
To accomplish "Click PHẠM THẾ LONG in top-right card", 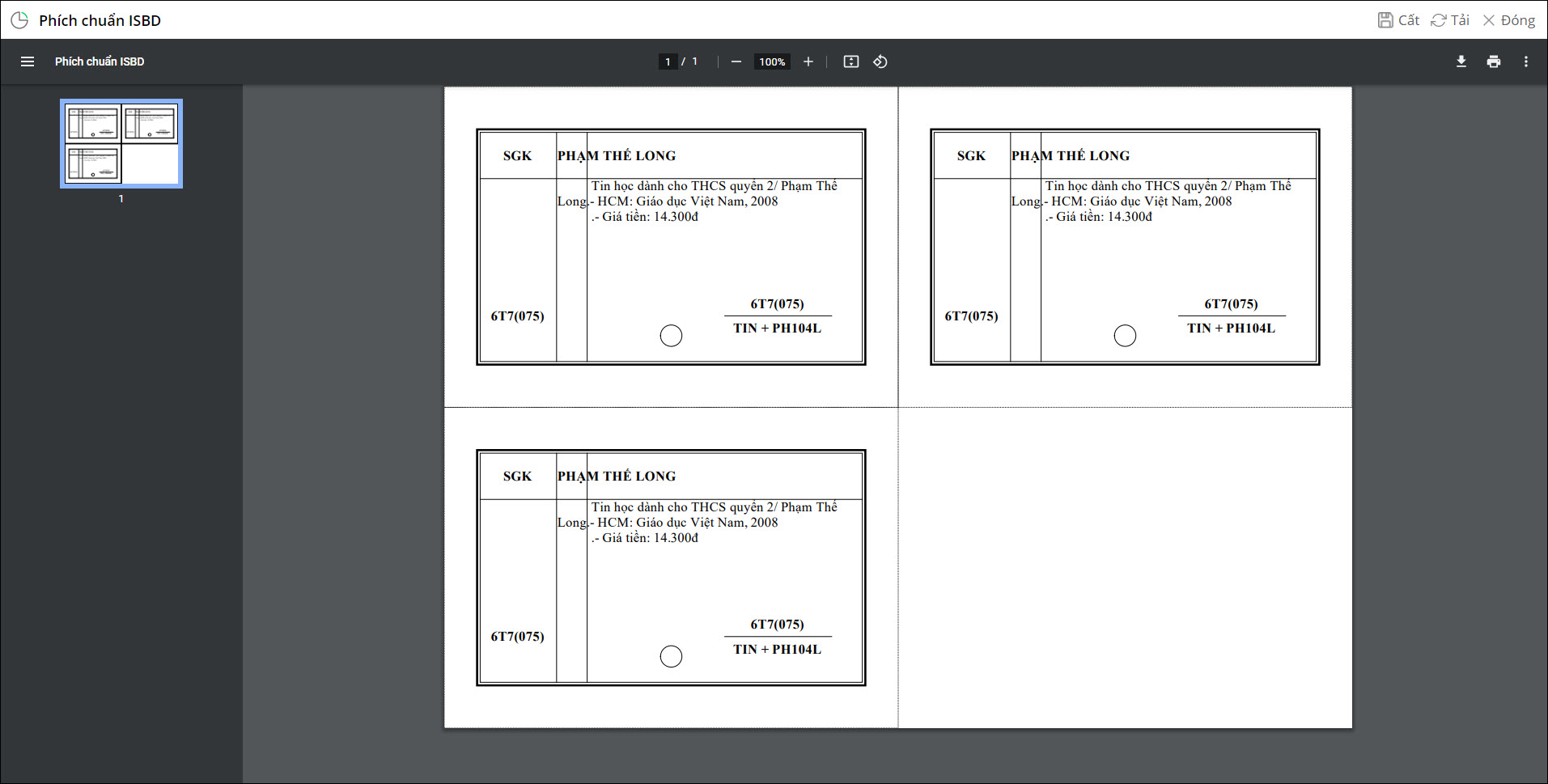I will [1070, 155].
